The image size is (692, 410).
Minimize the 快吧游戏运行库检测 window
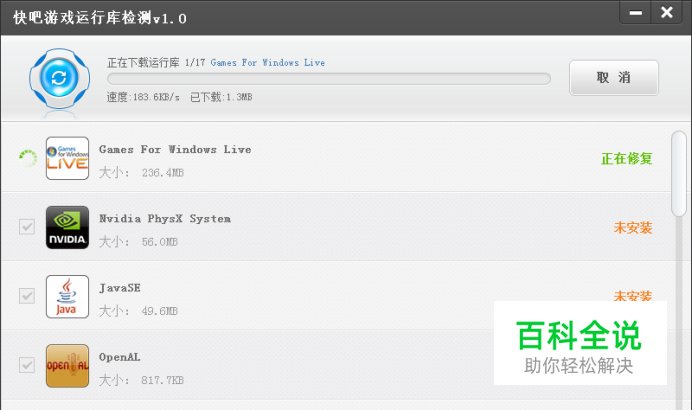point(636,12)
